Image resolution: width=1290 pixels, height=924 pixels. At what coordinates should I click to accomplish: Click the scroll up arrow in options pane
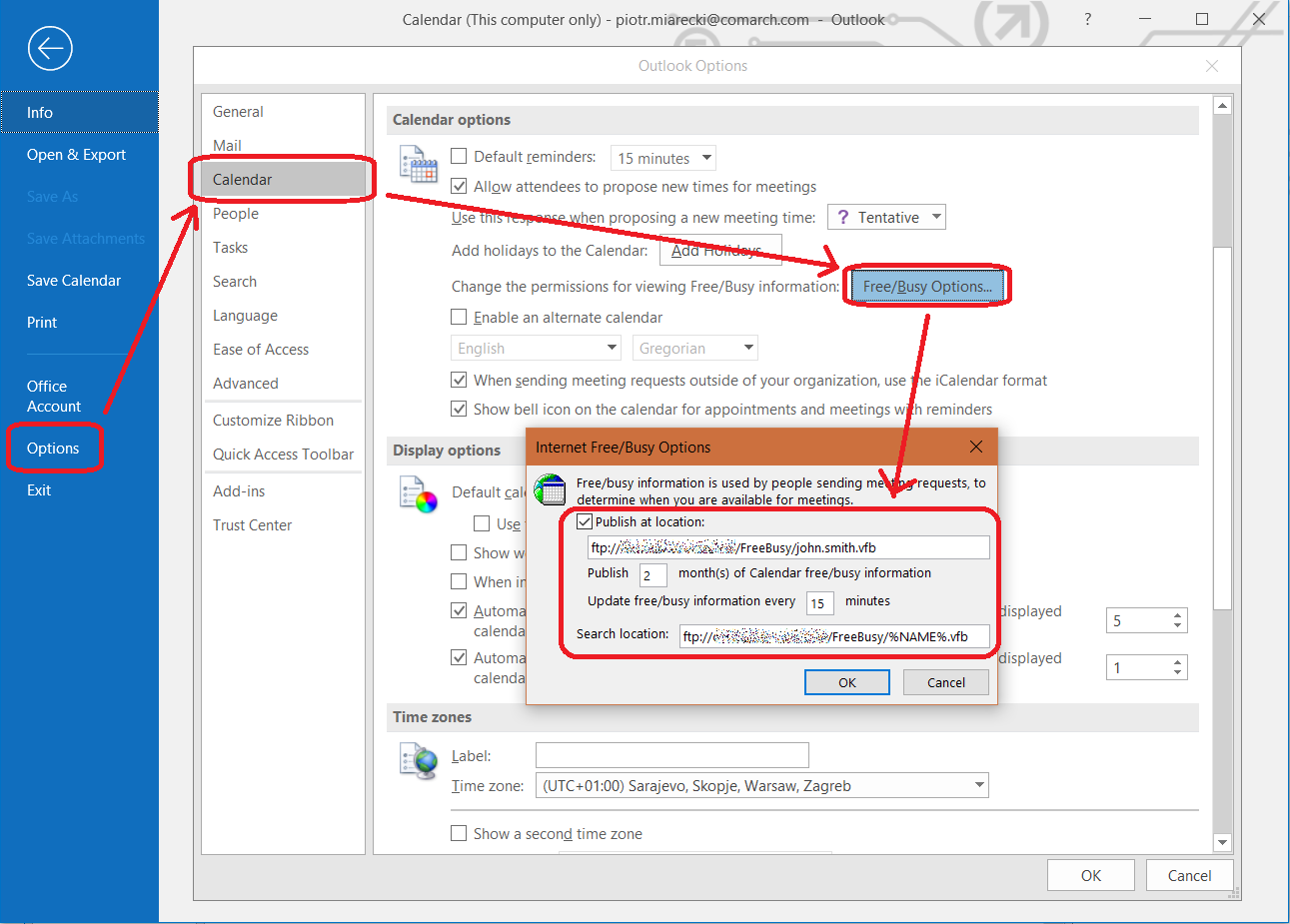(x=1222, y=105)
